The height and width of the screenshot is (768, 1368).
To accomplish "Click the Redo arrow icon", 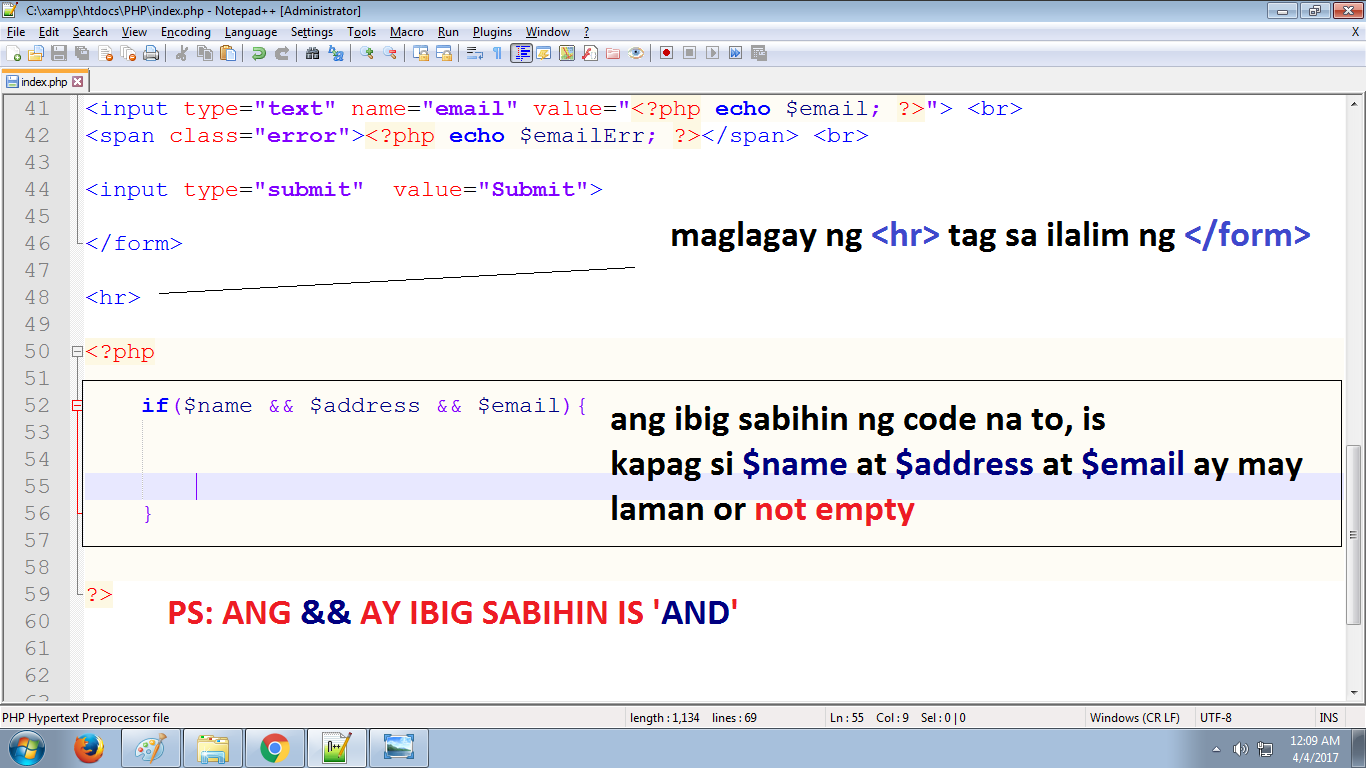I will tap(279, 57).
